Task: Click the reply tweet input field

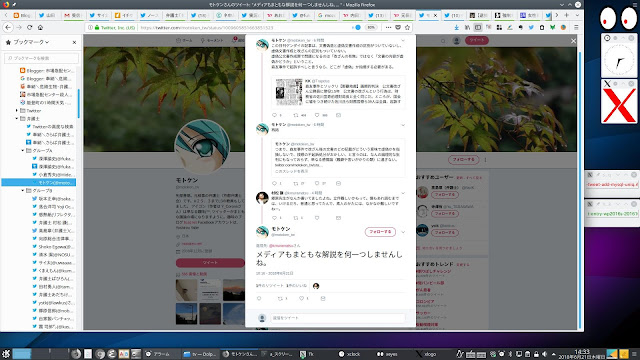Action: tap(338, 318)
